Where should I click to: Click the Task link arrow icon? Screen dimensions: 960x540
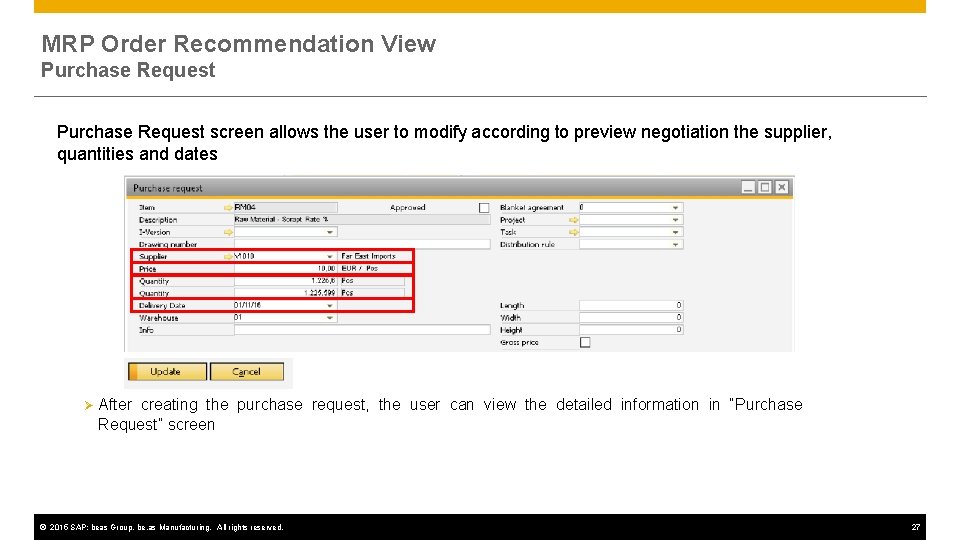click(x=573, y=232)
